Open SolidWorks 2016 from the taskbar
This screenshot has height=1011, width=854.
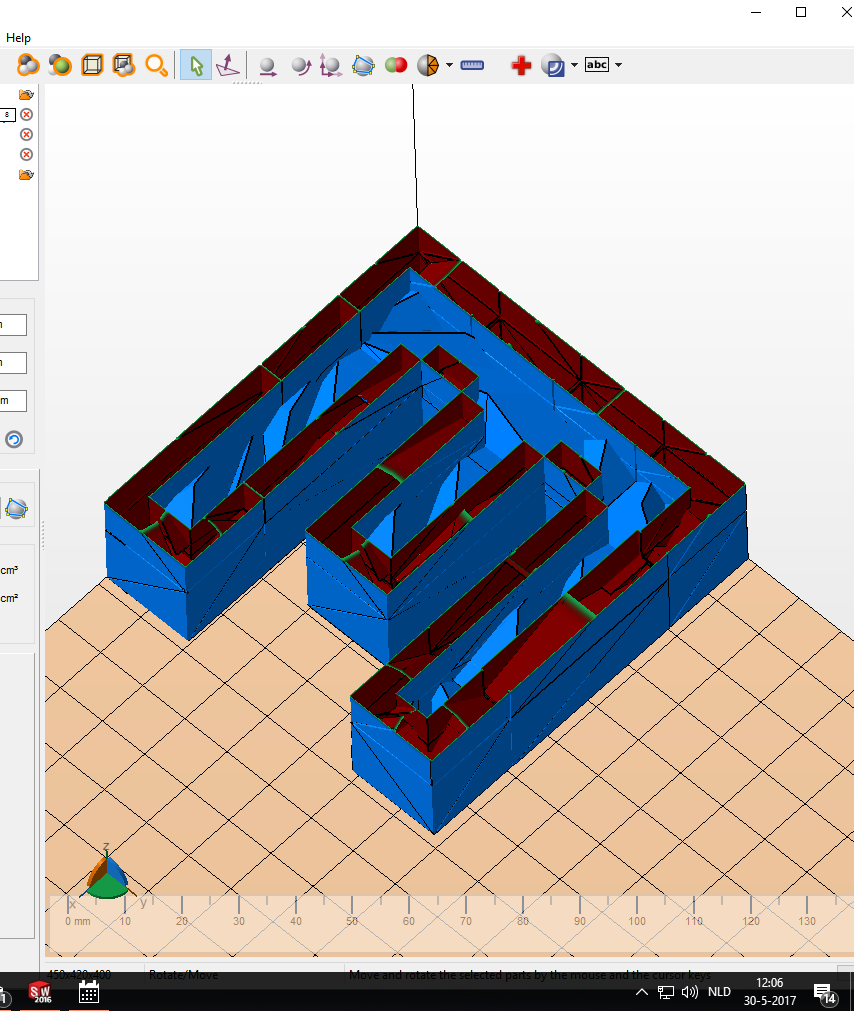pos(41,993)
